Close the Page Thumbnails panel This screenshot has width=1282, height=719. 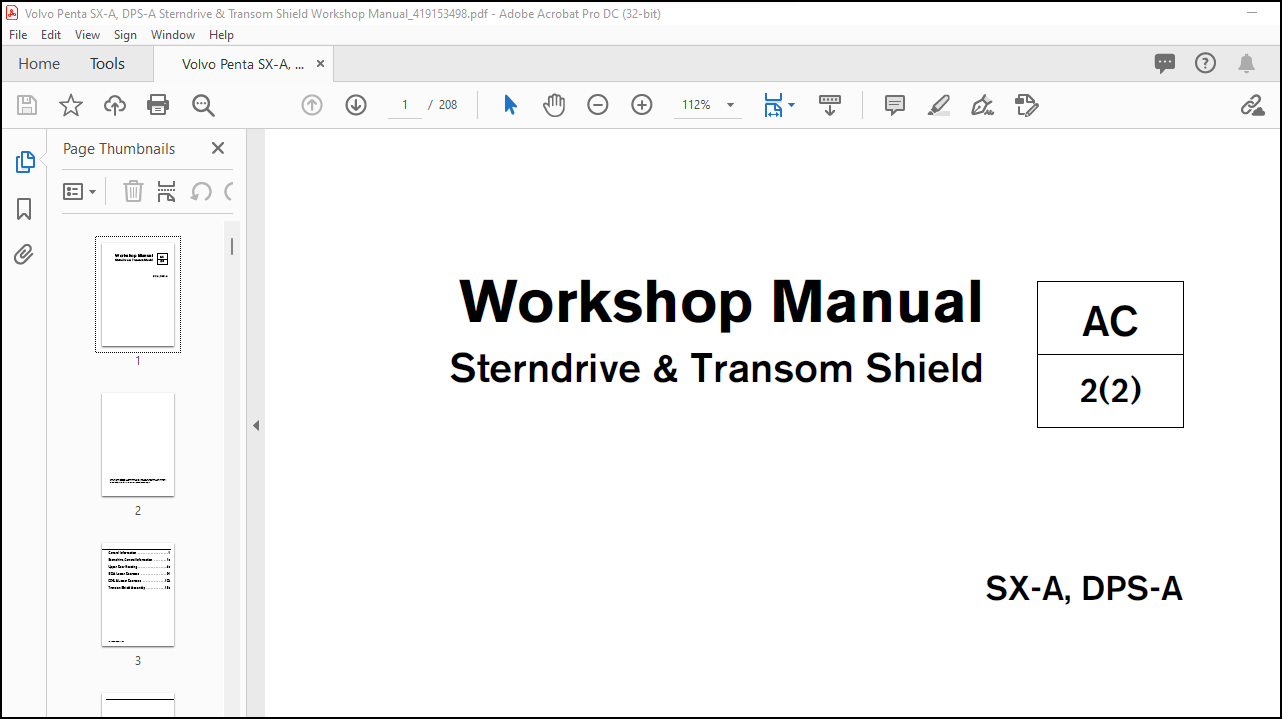click(x=218, y=148)
